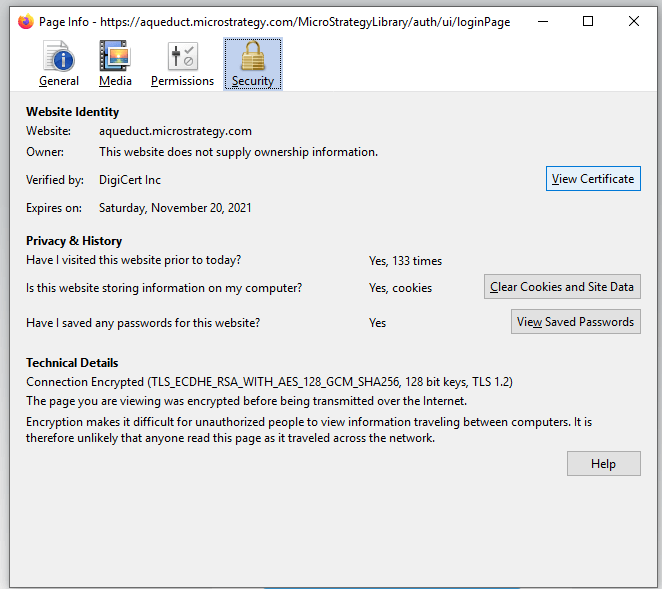Click the 'Yes, cookies' storage value
This screenshot has height=600, width=664.
point(400,288)
